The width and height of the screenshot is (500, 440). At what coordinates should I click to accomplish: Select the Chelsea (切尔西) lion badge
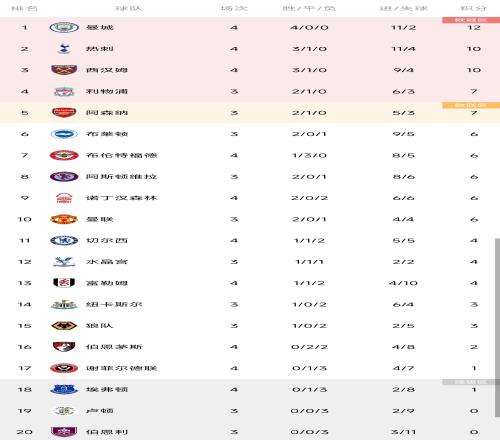click(x=64, y=241)
